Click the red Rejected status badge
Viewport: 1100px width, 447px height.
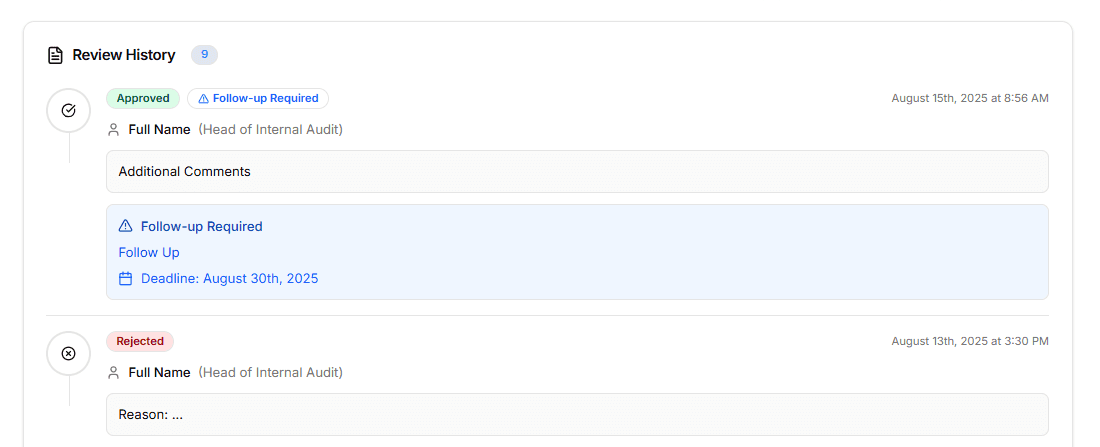[140, 342]
